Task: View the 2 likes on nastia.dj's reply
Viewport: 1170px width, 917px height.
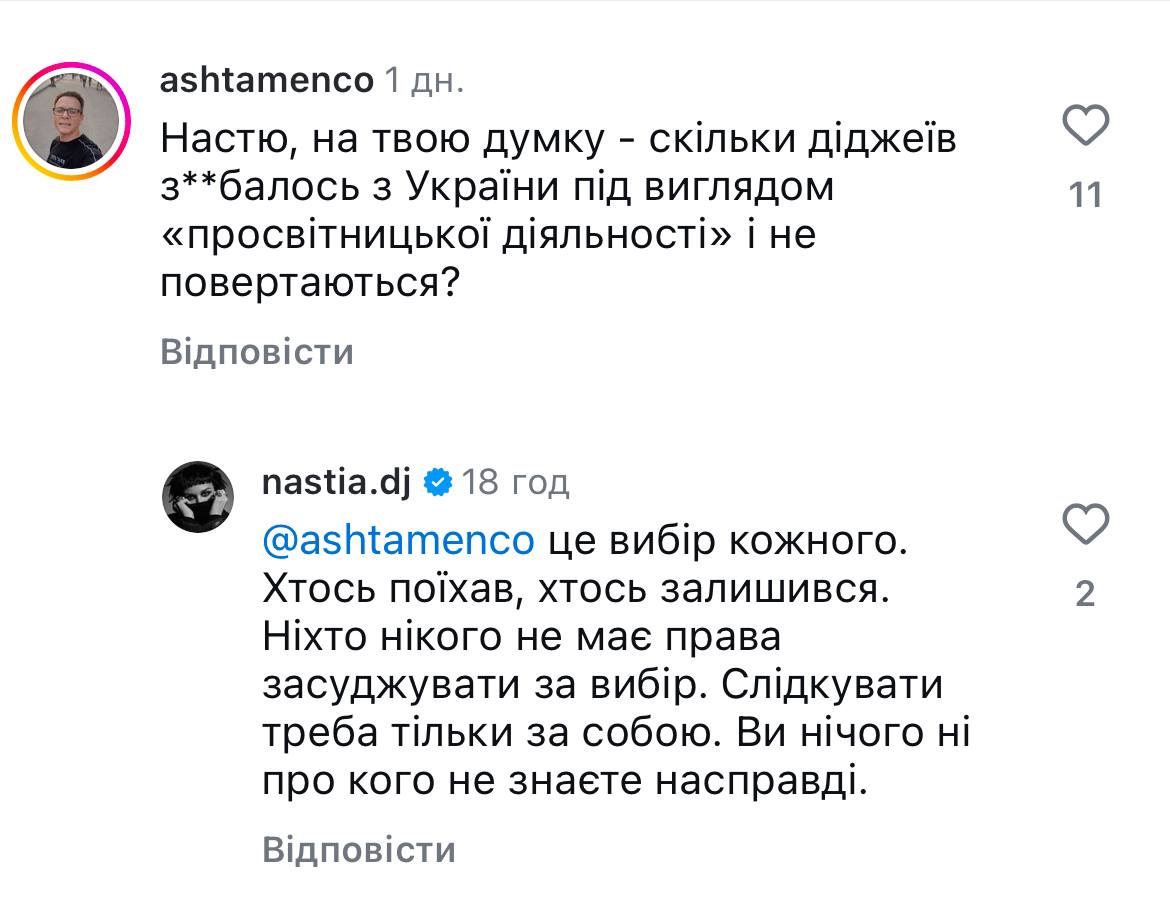Action: (x=1085, y=594)
